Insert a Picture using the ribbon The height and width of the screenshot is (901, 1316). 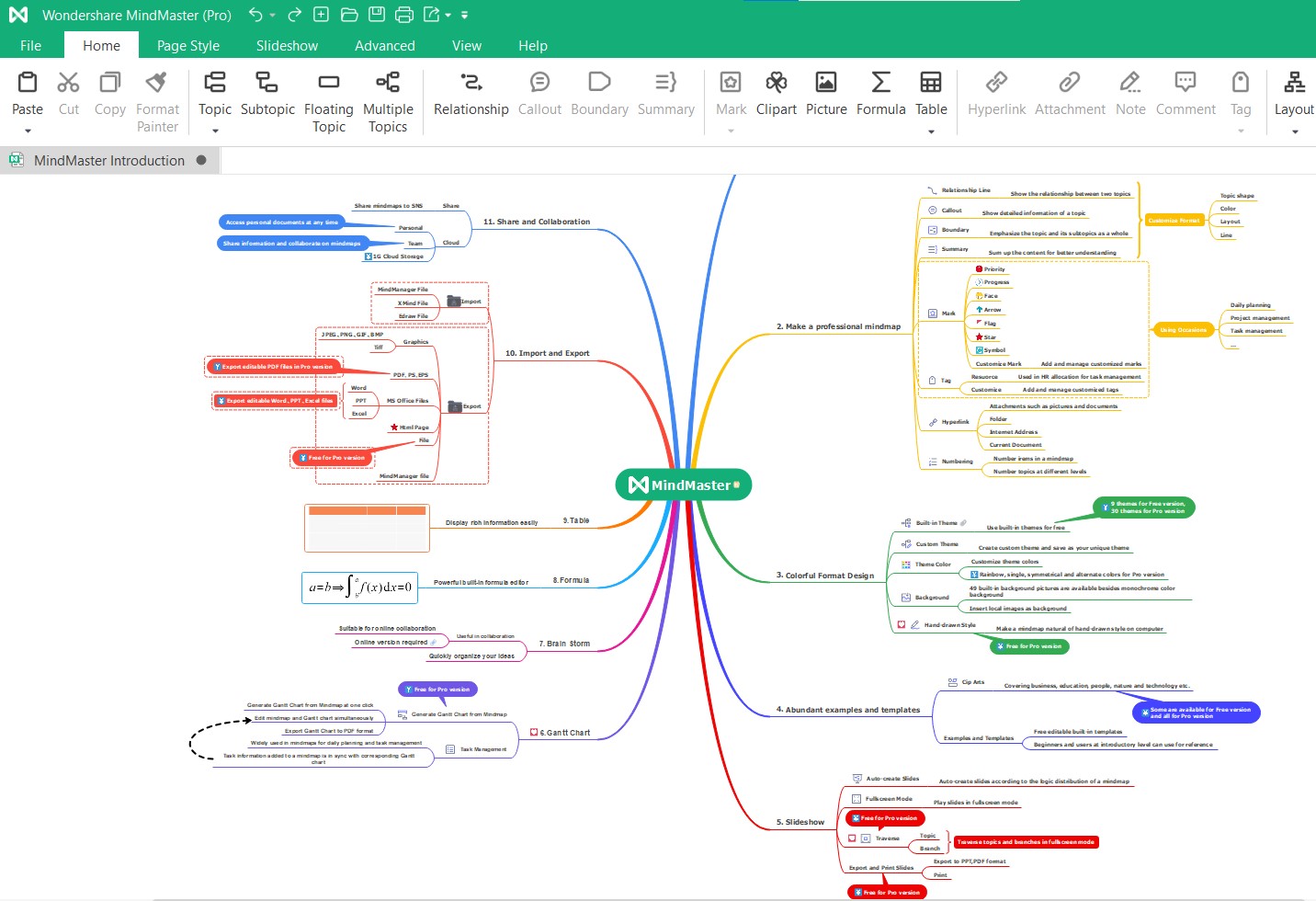pyautogui.click(x=826, y=94)
